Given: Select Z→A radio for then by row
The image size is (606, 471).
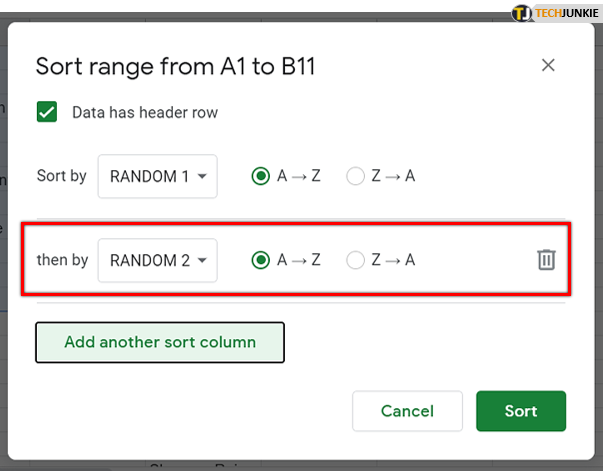Looking at the screenshot, I should coord(355,260).
